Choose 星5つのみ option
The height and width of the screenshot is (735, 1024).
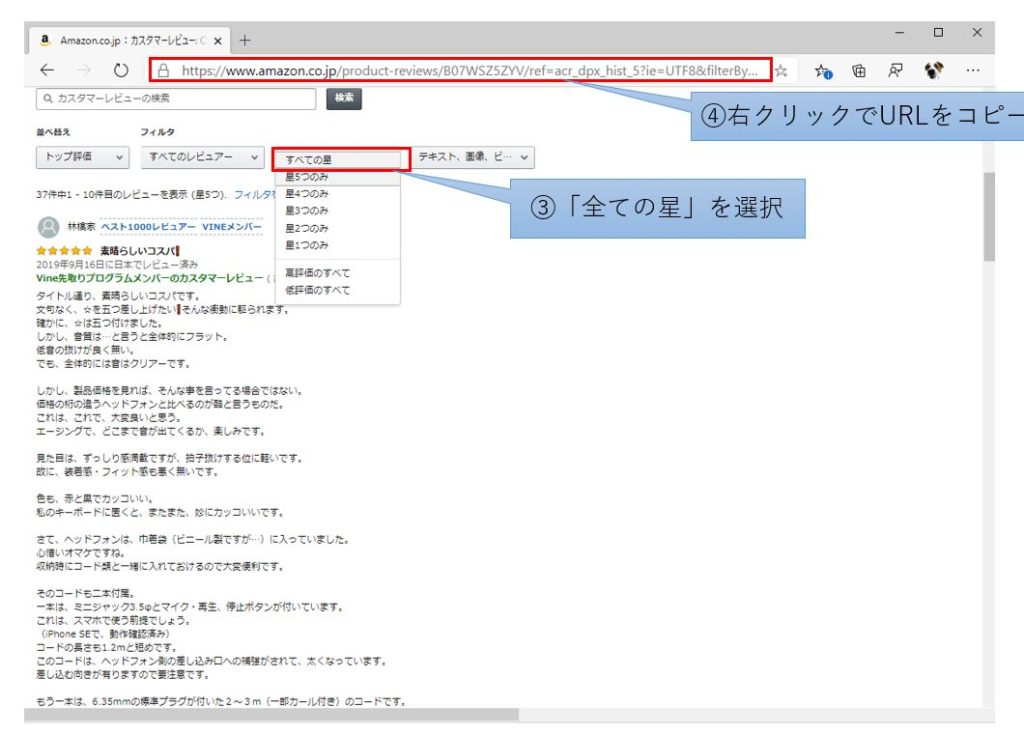[338, 177]
